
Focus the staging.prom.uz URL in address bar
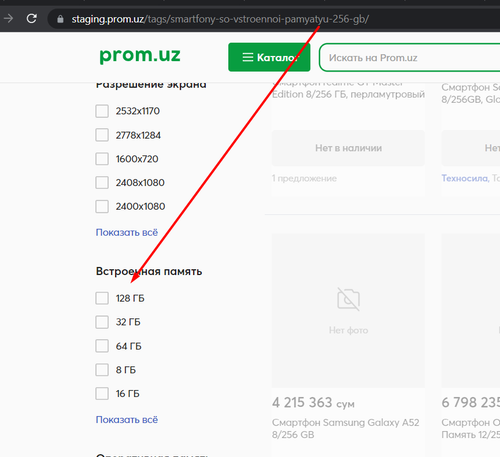[x=220, y=19]
